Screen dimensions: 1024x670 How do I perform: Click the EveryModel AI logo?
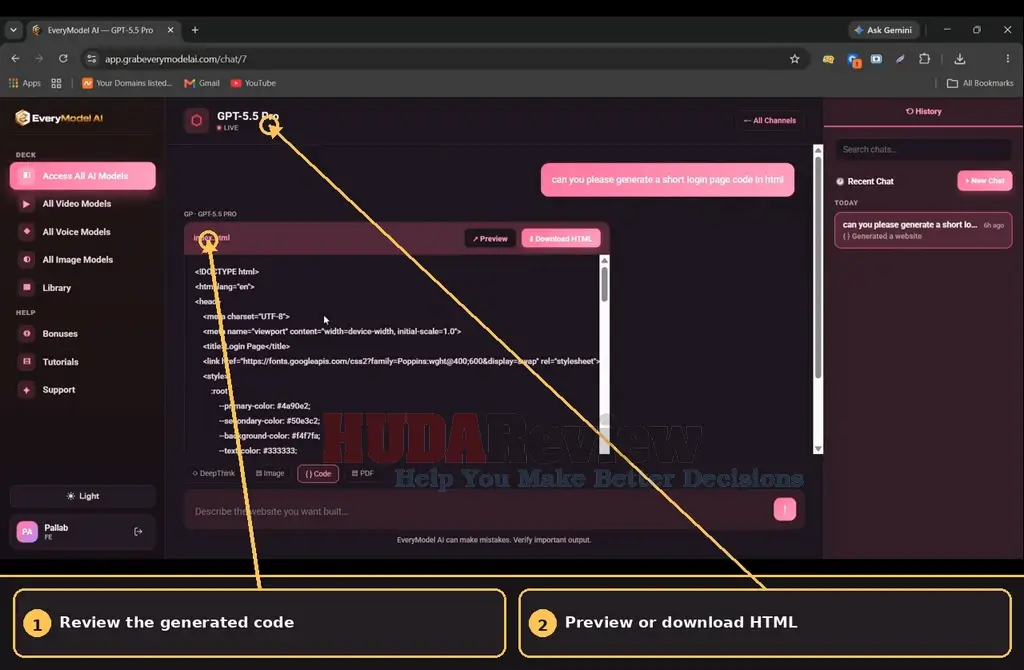point(59,118)
